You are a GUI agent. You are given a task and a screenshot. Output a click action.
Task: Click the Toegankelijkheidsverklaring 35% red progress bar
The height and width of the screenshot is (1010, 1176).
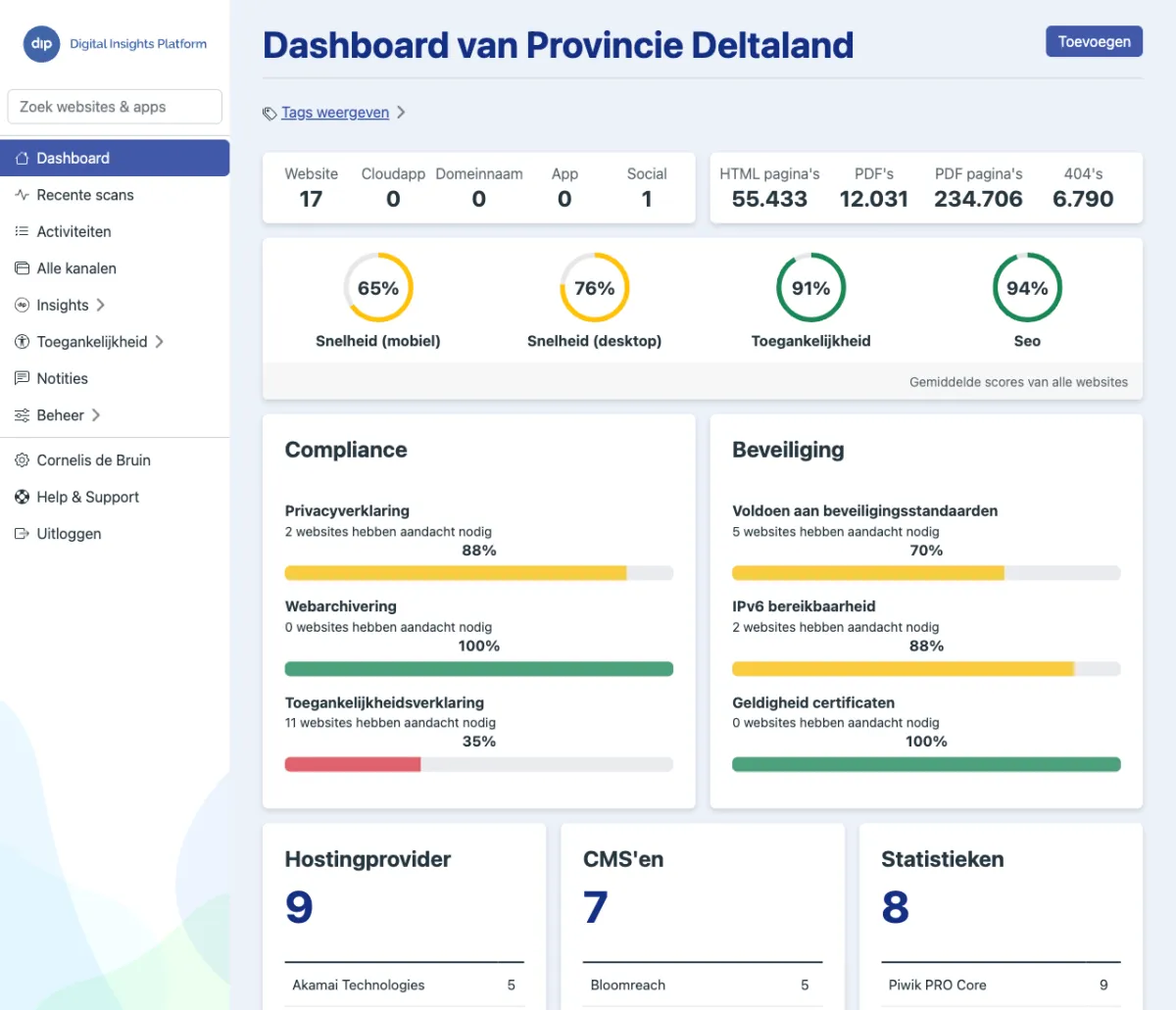pos(353,764)
